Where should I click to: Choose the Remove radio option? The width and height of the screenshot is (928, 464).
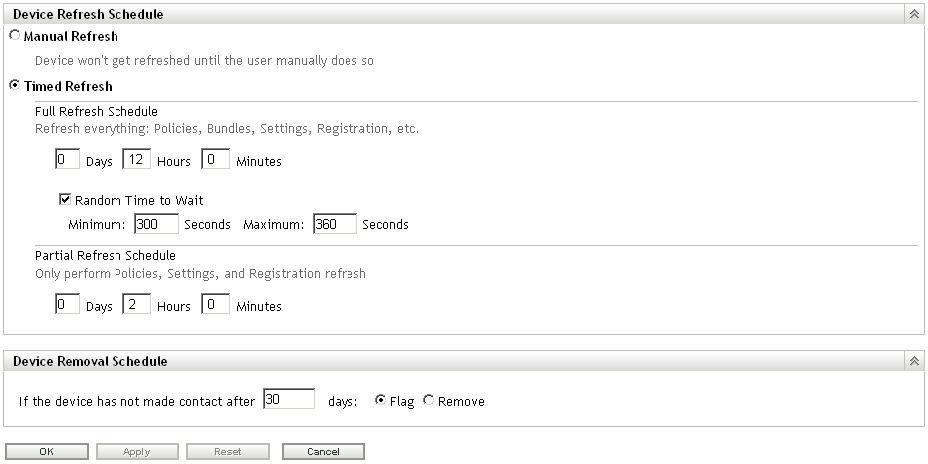(x=428, y=400)
